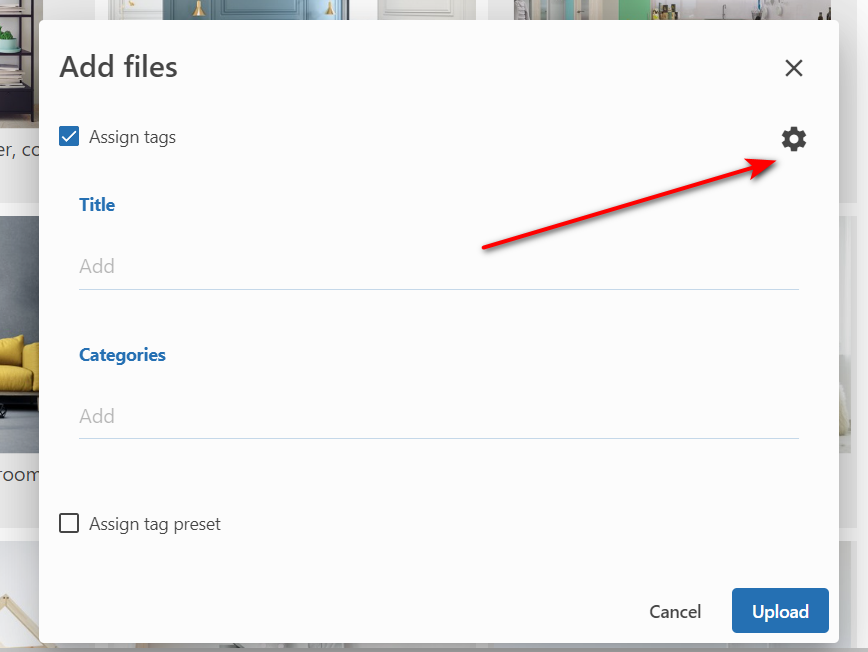This screenshot has height=652, width=868.
Task: Close the Add files dialog
Action: 793,68
